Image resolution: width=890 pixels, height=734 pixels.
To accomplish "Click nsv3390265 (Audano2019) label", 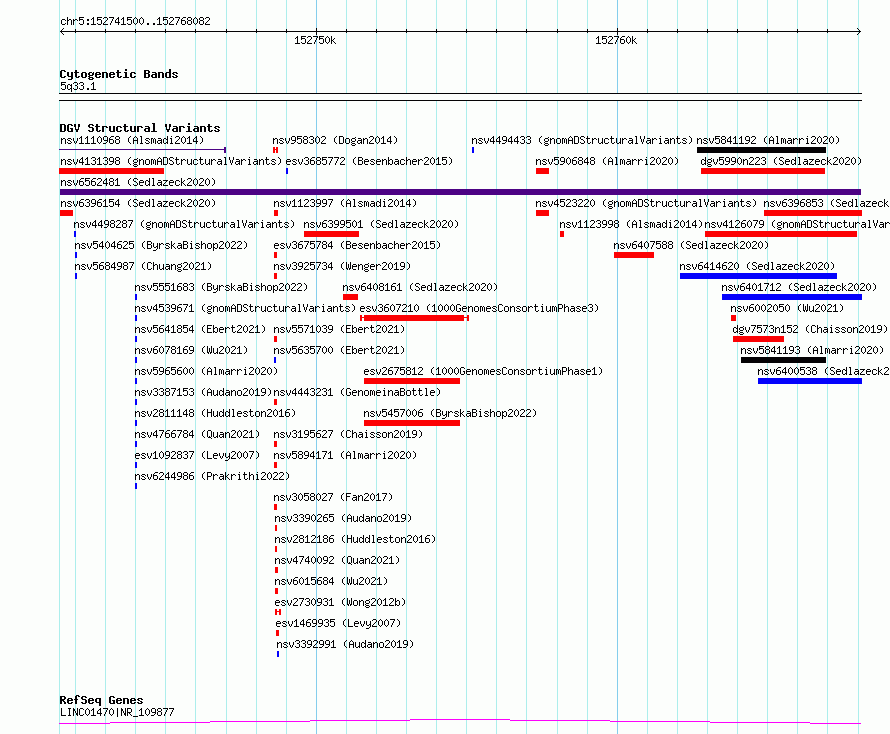I will (343, 518).
